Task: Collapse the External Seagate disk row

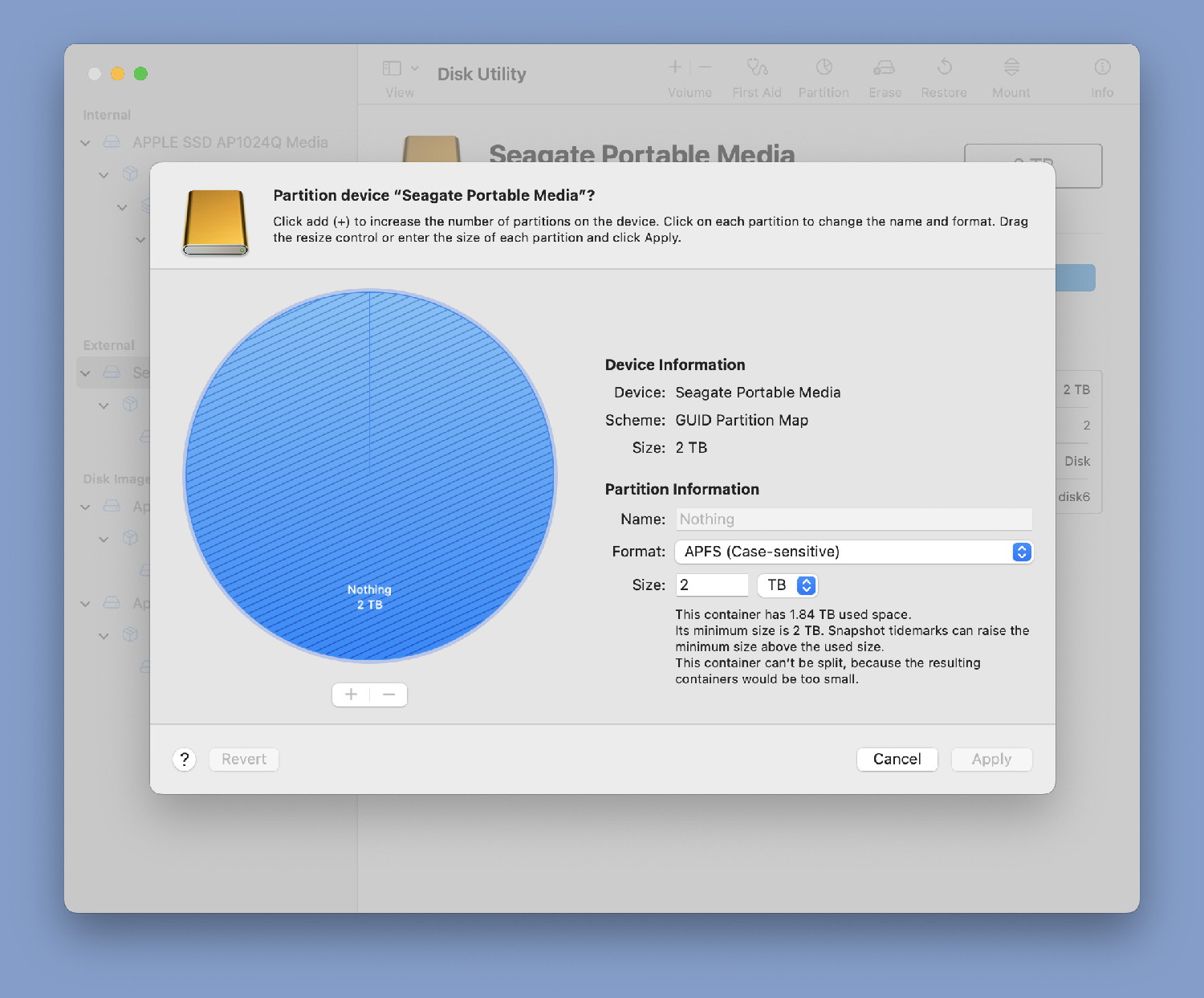Action: tap(85, 373)
